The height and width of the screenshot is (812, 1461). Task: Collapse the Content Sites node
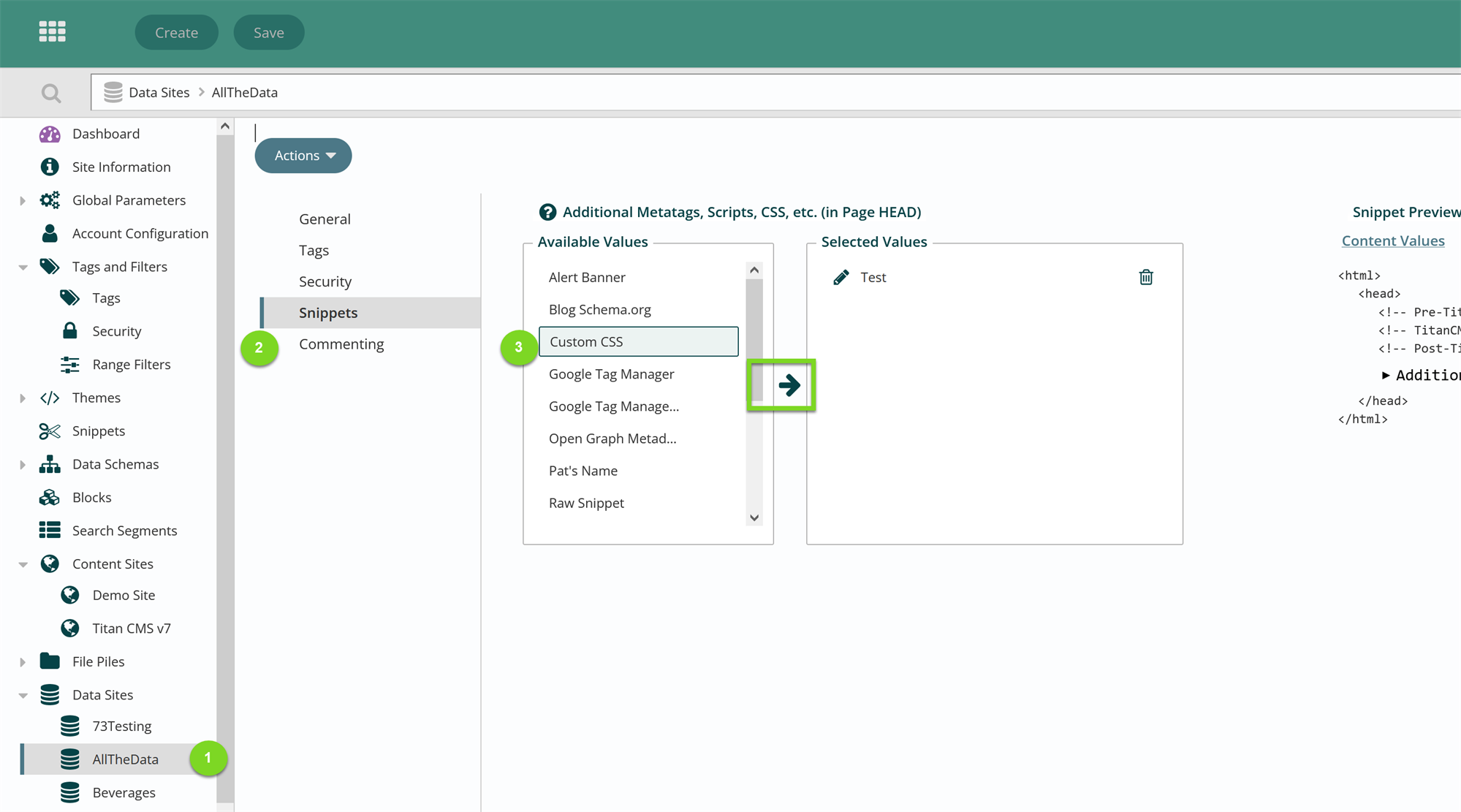(x=23, y=564)
